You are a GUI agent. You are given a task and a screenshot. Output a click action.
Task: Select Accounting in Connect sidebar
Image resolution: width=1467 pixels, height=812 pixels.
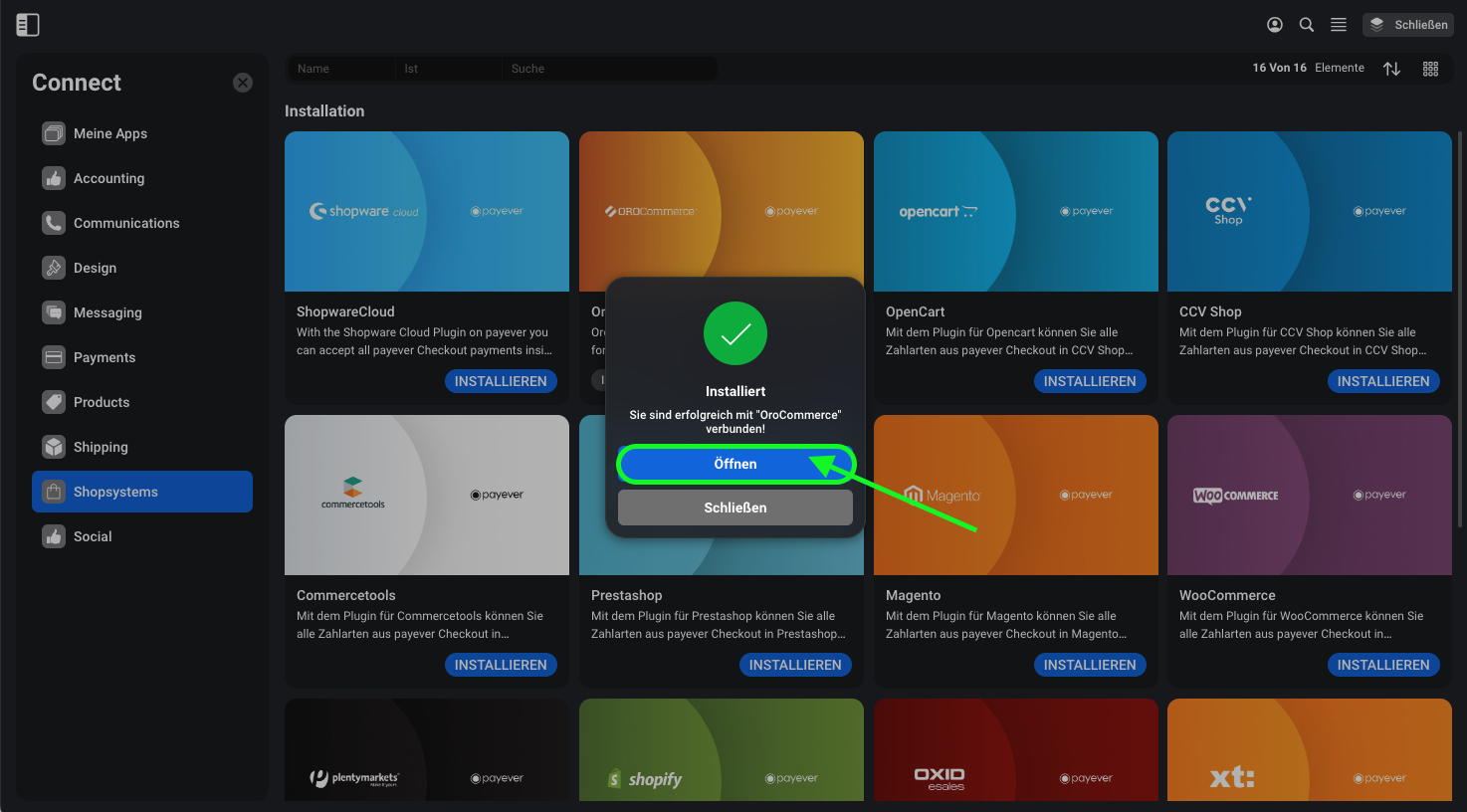(142, 178)
